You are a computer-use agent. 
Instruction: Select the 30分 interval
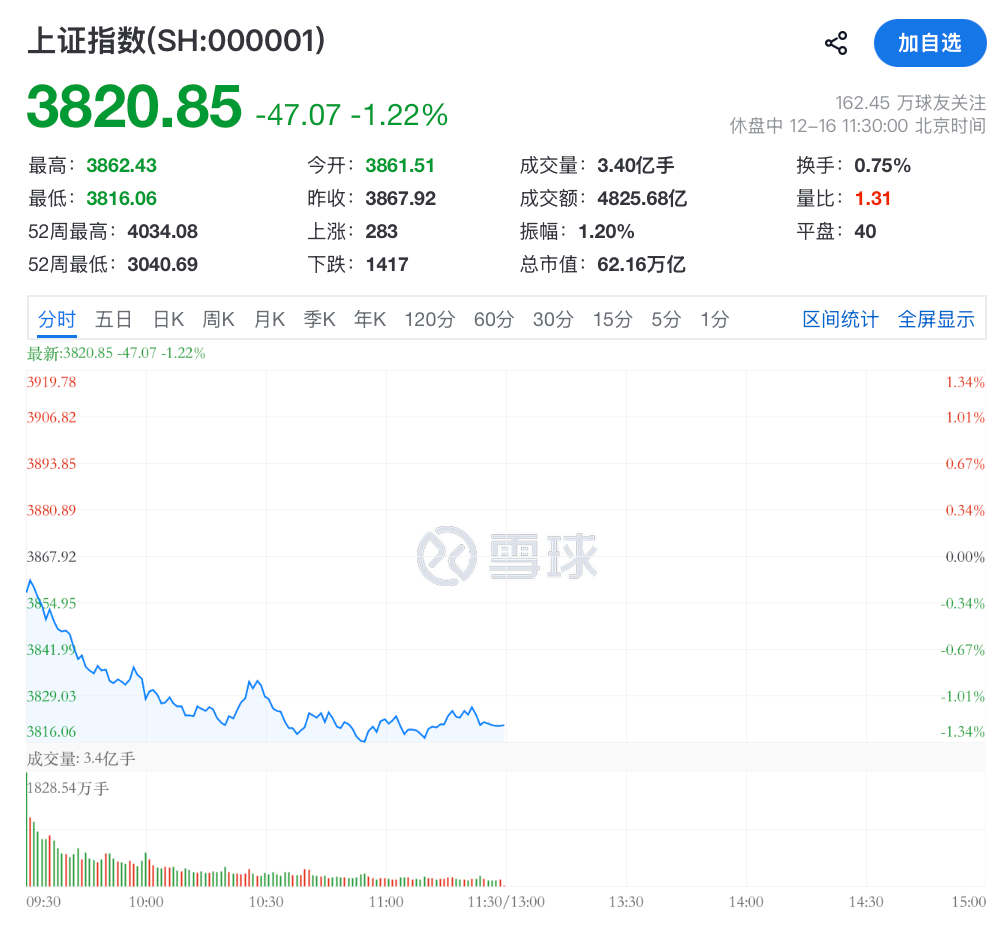click(551, 318)
